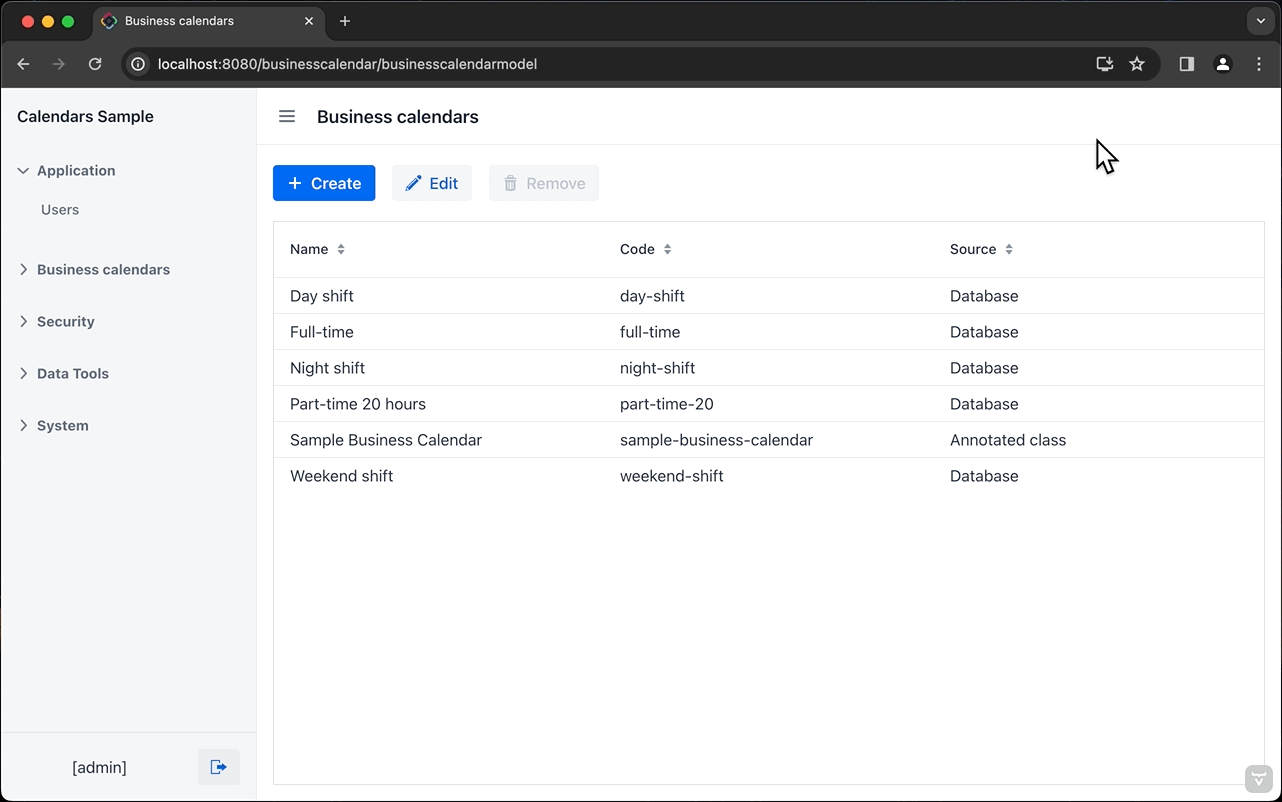Open the Users item in sidebar
The width and height of the screenshot is (1282, 802).
(x=60, y=210)
